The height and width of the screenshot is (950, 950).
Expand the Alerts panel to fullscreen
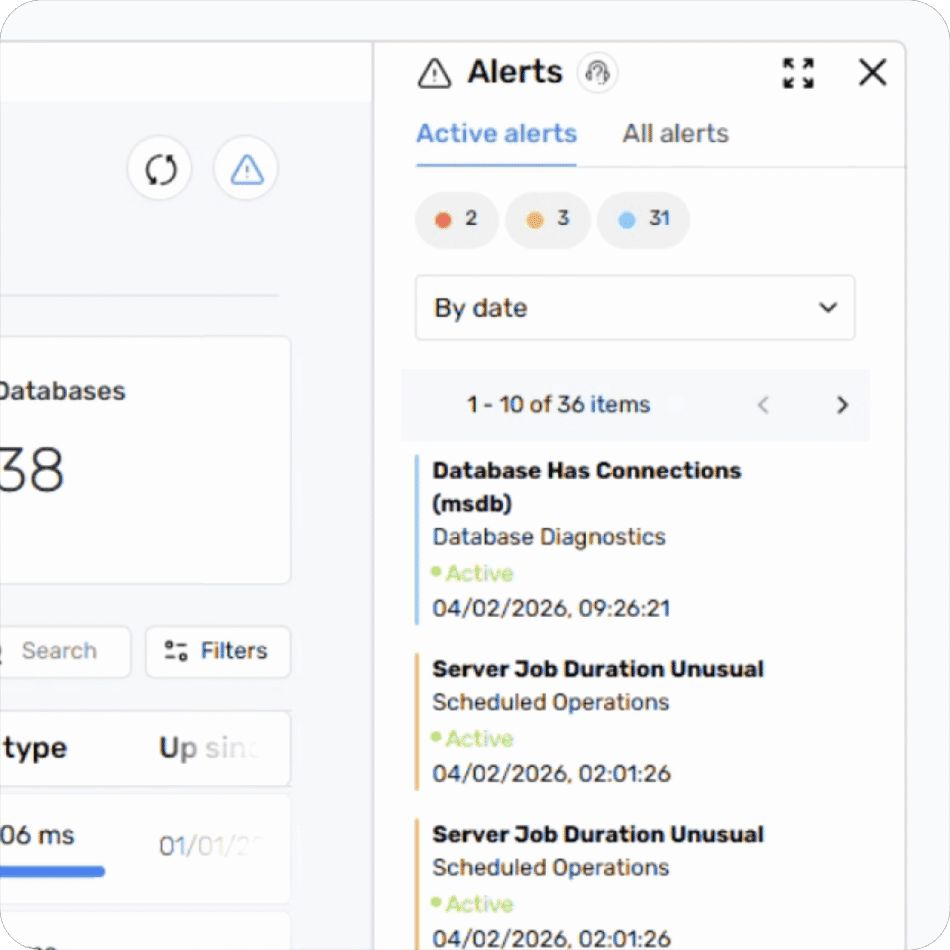tap(798, 73)
